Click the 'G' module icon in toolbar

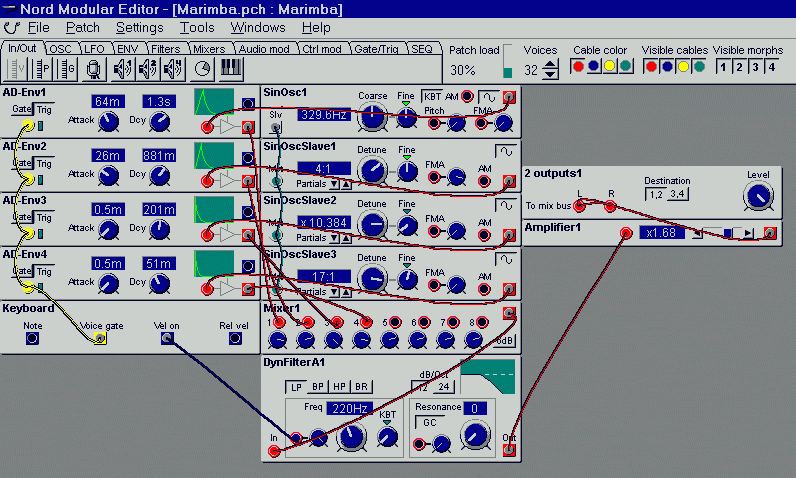(x=68, y=68)
